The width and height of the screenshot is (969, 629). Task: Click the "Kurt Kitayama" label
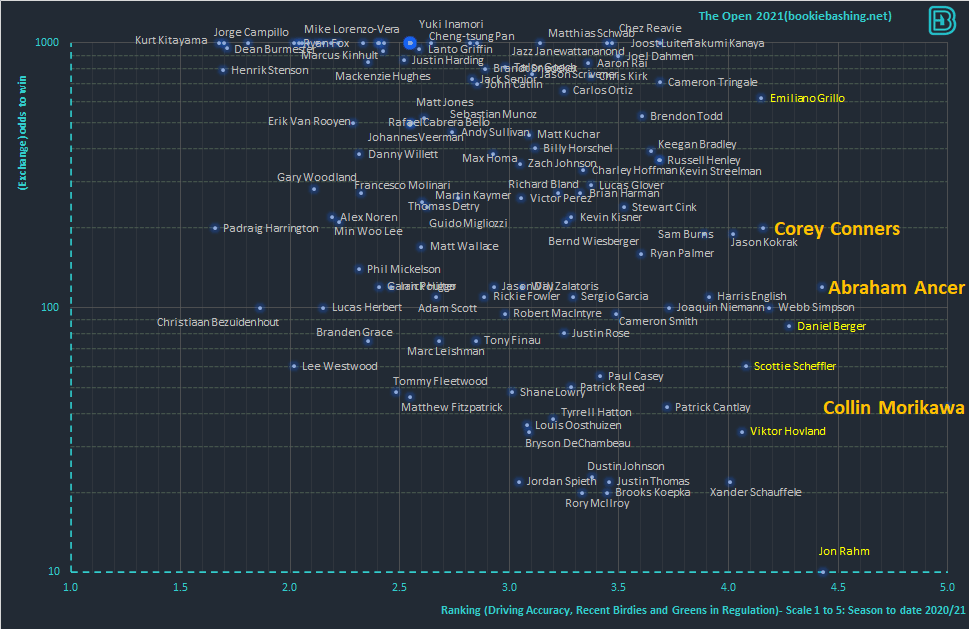(x=171, y=41)
